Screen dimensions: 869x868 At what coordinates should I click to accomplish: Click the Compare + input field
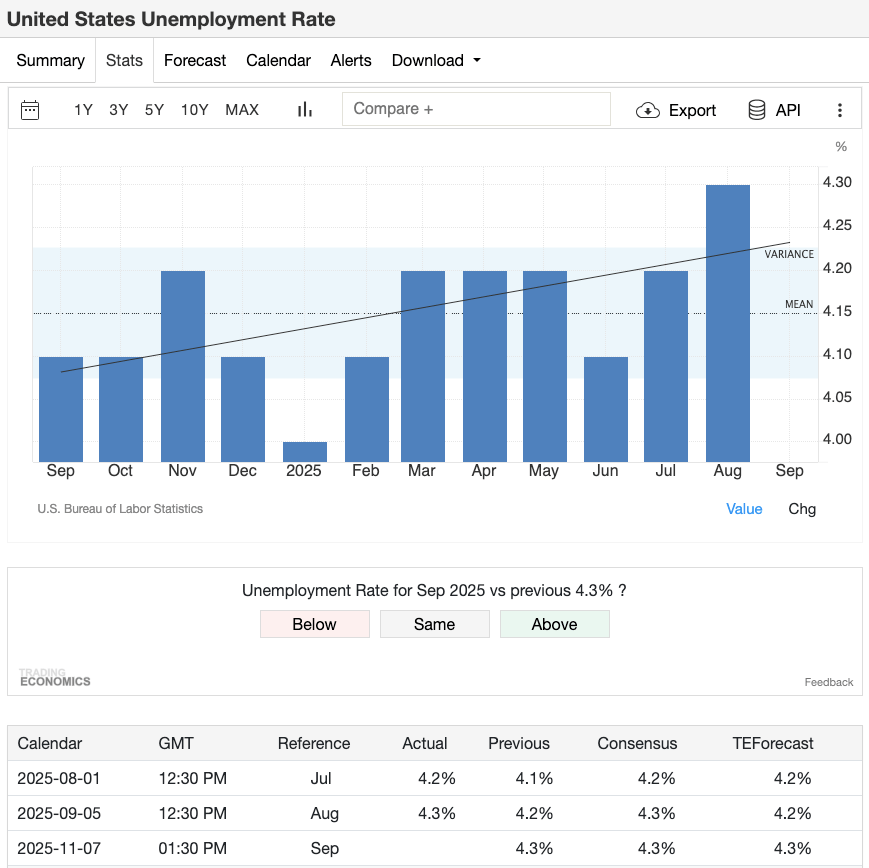(x=476, y=109)
